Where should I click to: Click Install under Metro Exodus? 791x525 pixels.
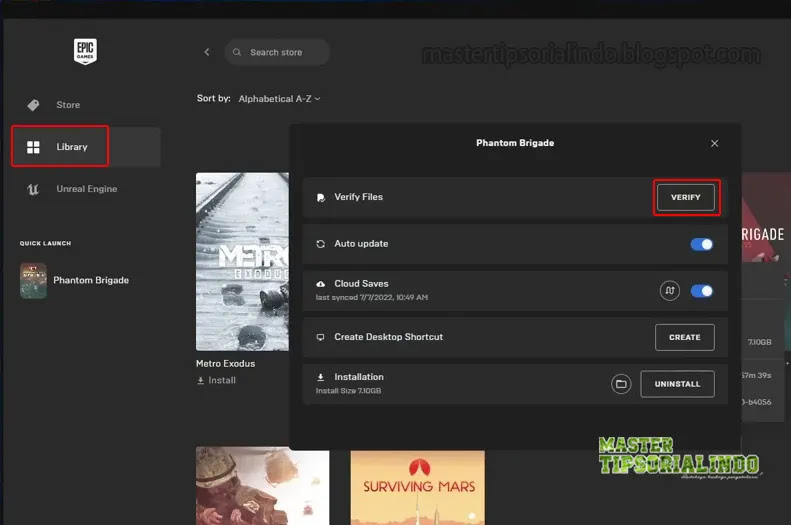[x=216, y=380]
